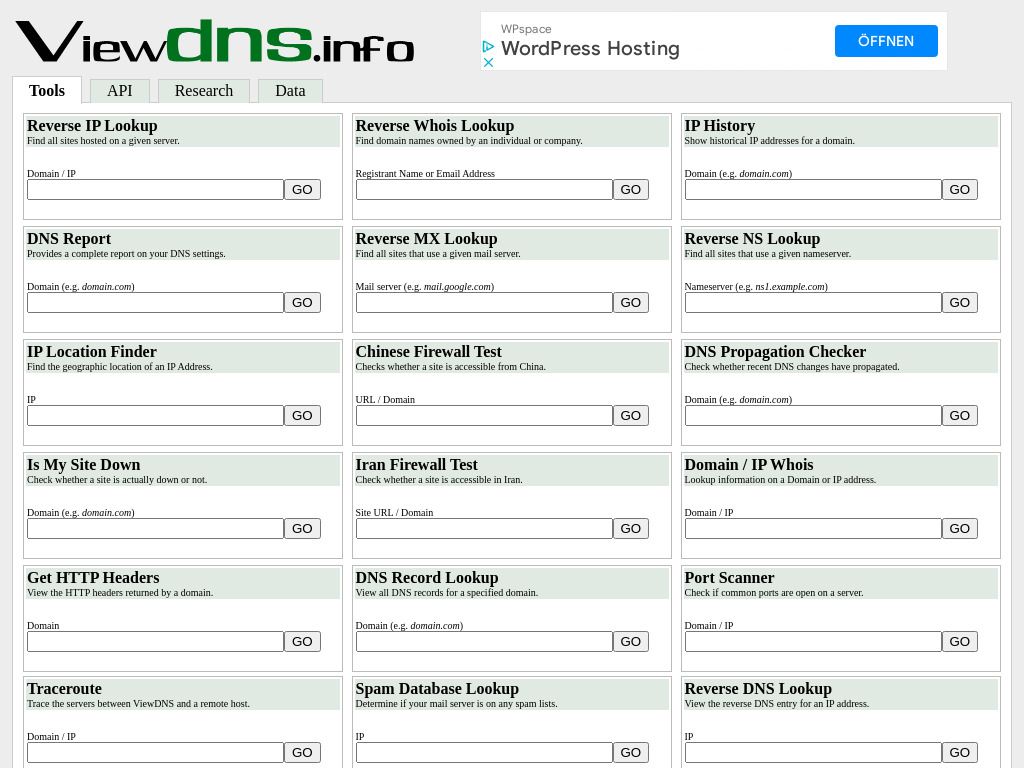Image resolution: width=1024 pixels, height=768 pixels.
Task: Click GO for Domain / IP Whois
Action: point(959,528)
